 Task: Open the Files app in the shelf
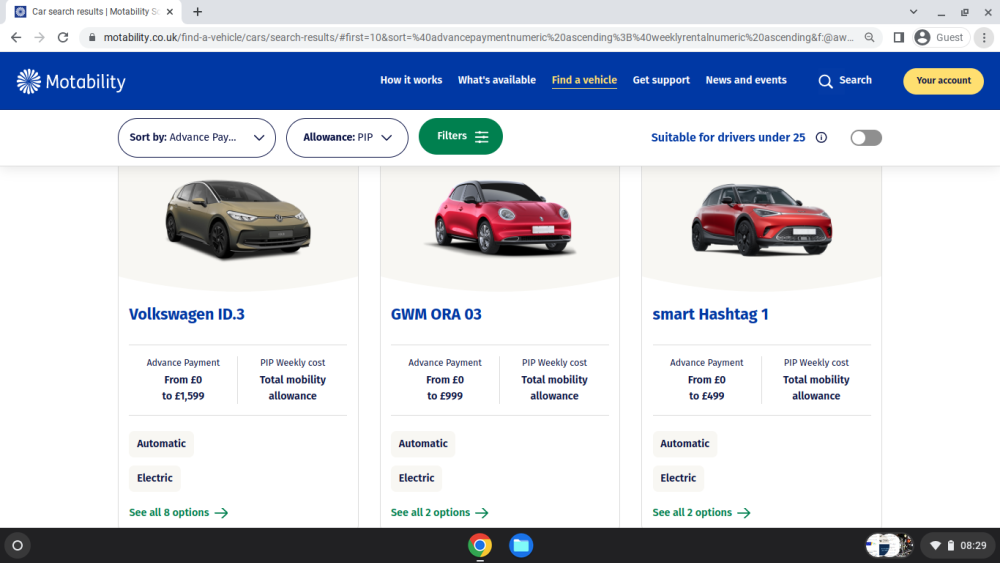521,545
